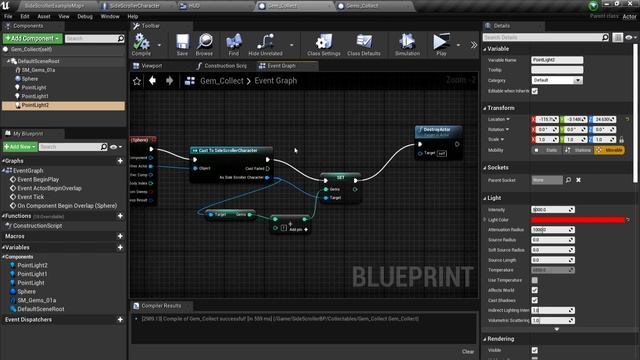The image size is (640, 360).
Task: Add new macro with Macros plus icon
Action: click(x=120, y=236)
